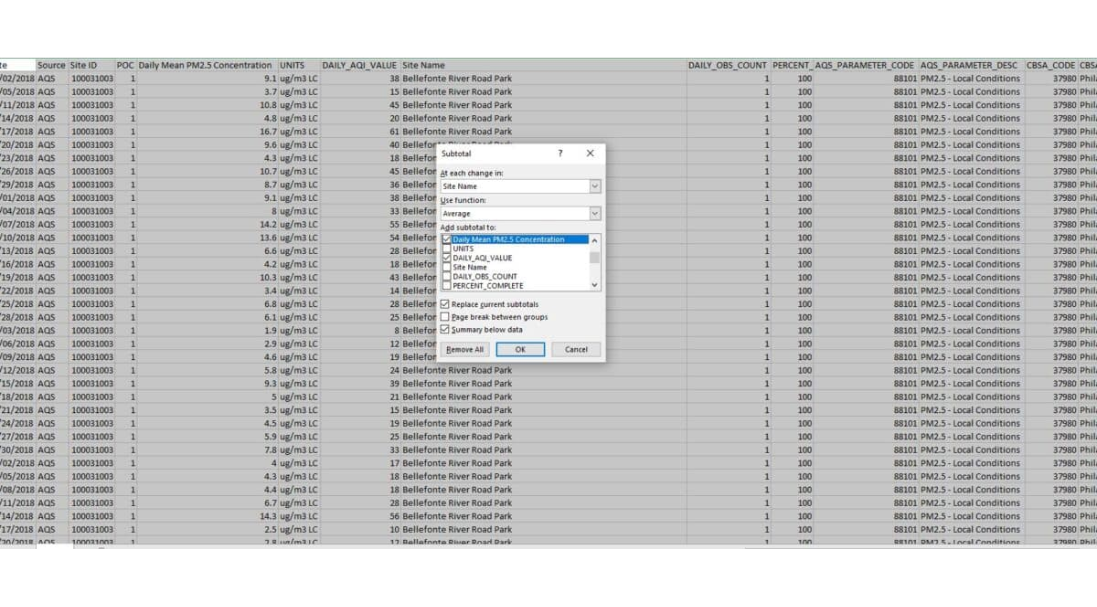Click the 3.7 concentration value cell
Viewport: 1097px width, 607px height.
pyautogui.click(x=206, y=92)
